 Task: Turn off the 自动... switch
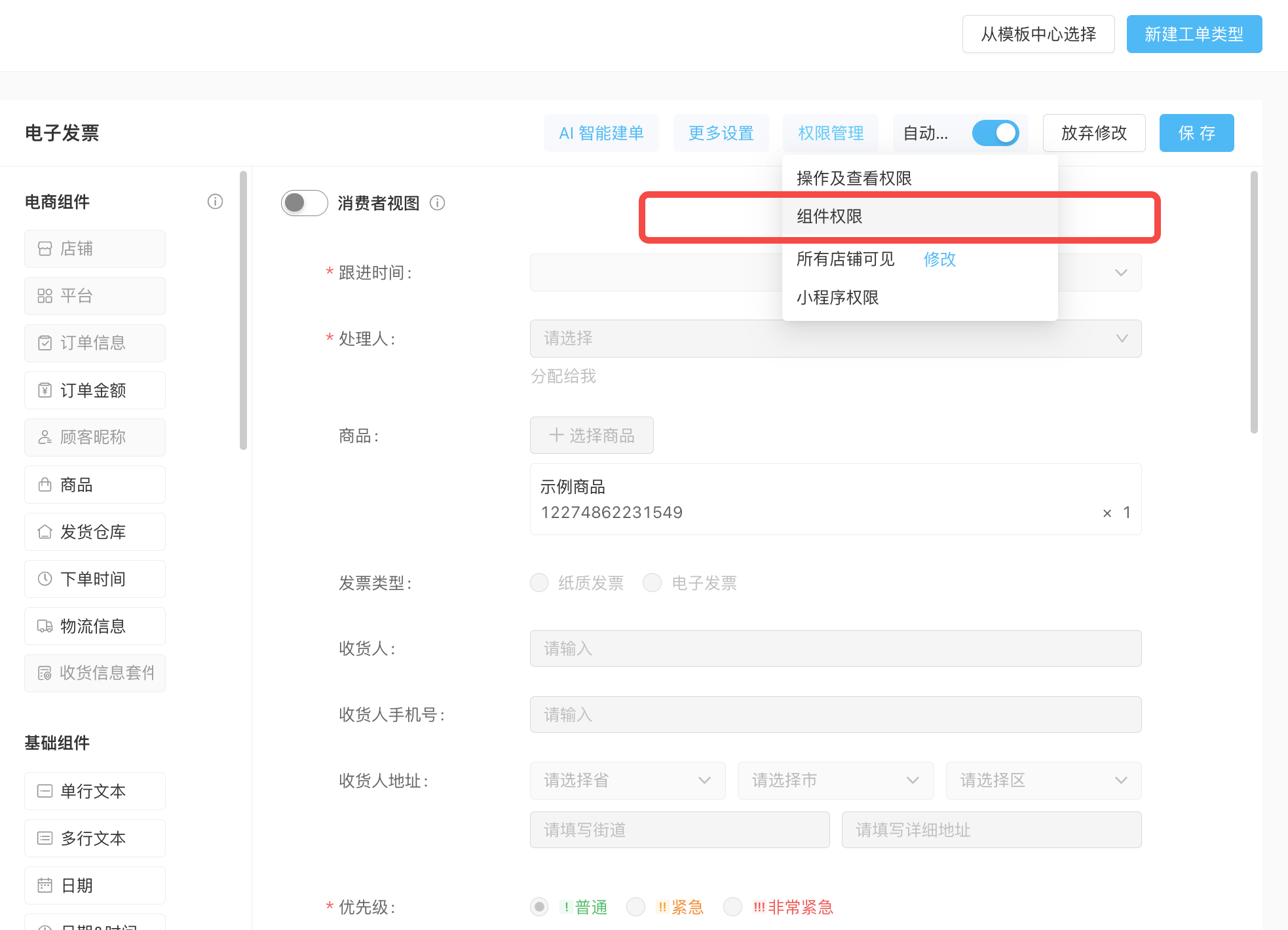tap(995, 133)
